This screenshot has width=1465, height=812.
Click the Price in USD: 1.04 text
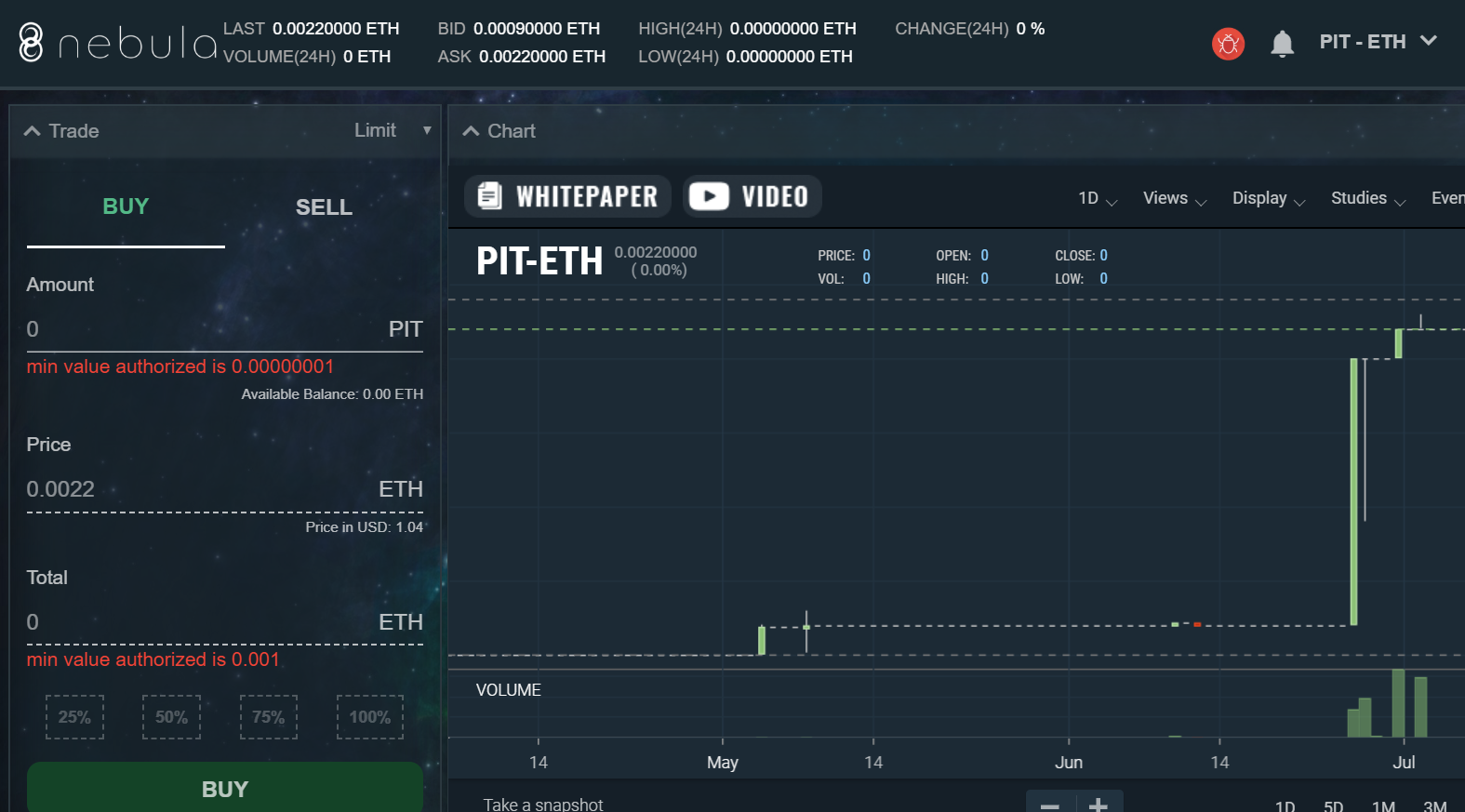pyautogui.click(x=364, y=527)
